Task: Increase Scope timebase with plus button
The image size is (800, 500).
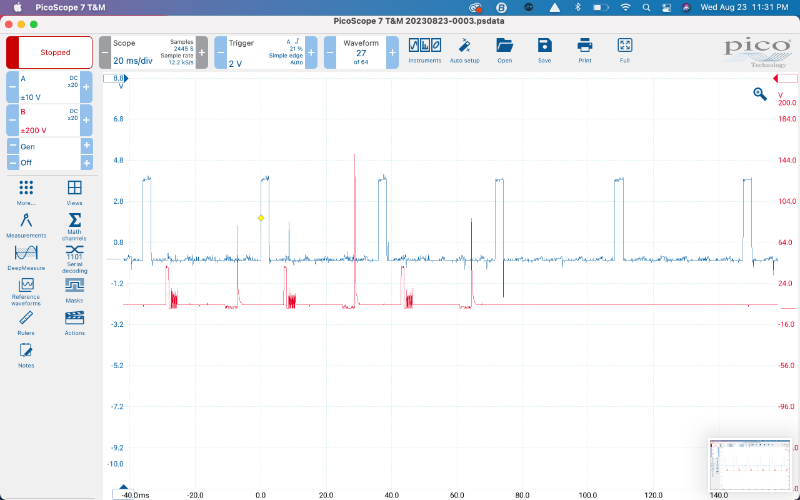Action: tap(202, 52)
